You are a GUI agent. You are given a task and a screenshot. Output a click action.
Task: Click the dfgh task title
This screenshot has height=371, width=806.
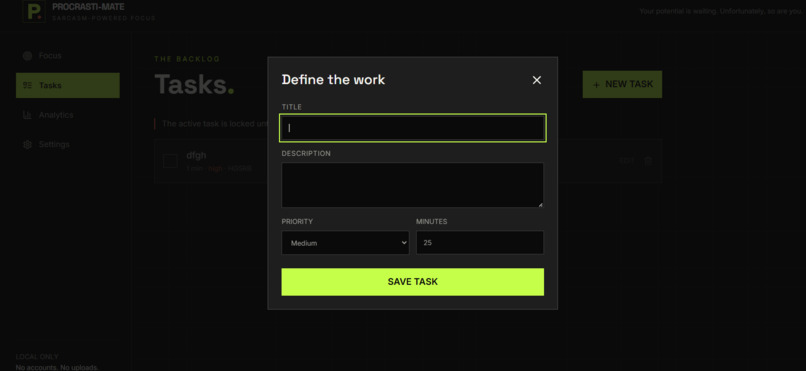(196, 155)
